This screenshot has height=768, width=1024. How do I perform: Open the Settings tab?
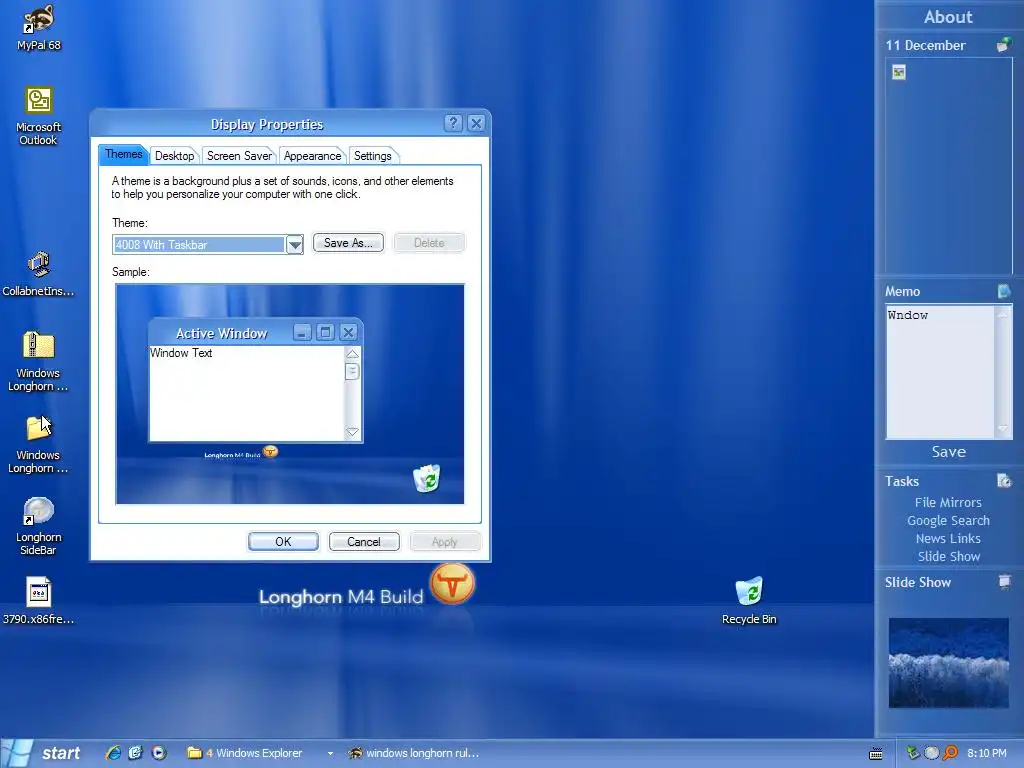tap(373, 155)
